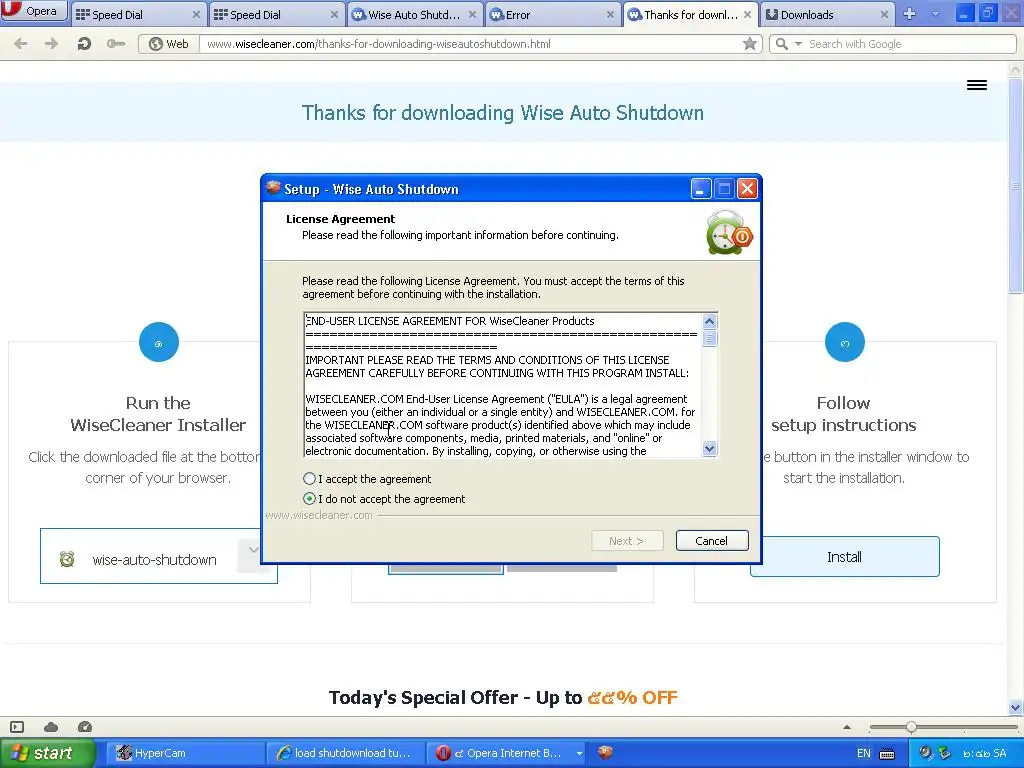Click the 'Thanks for downloading Wise Auto Shutdown' heading
1024x768 pixels.
[503, 113]
